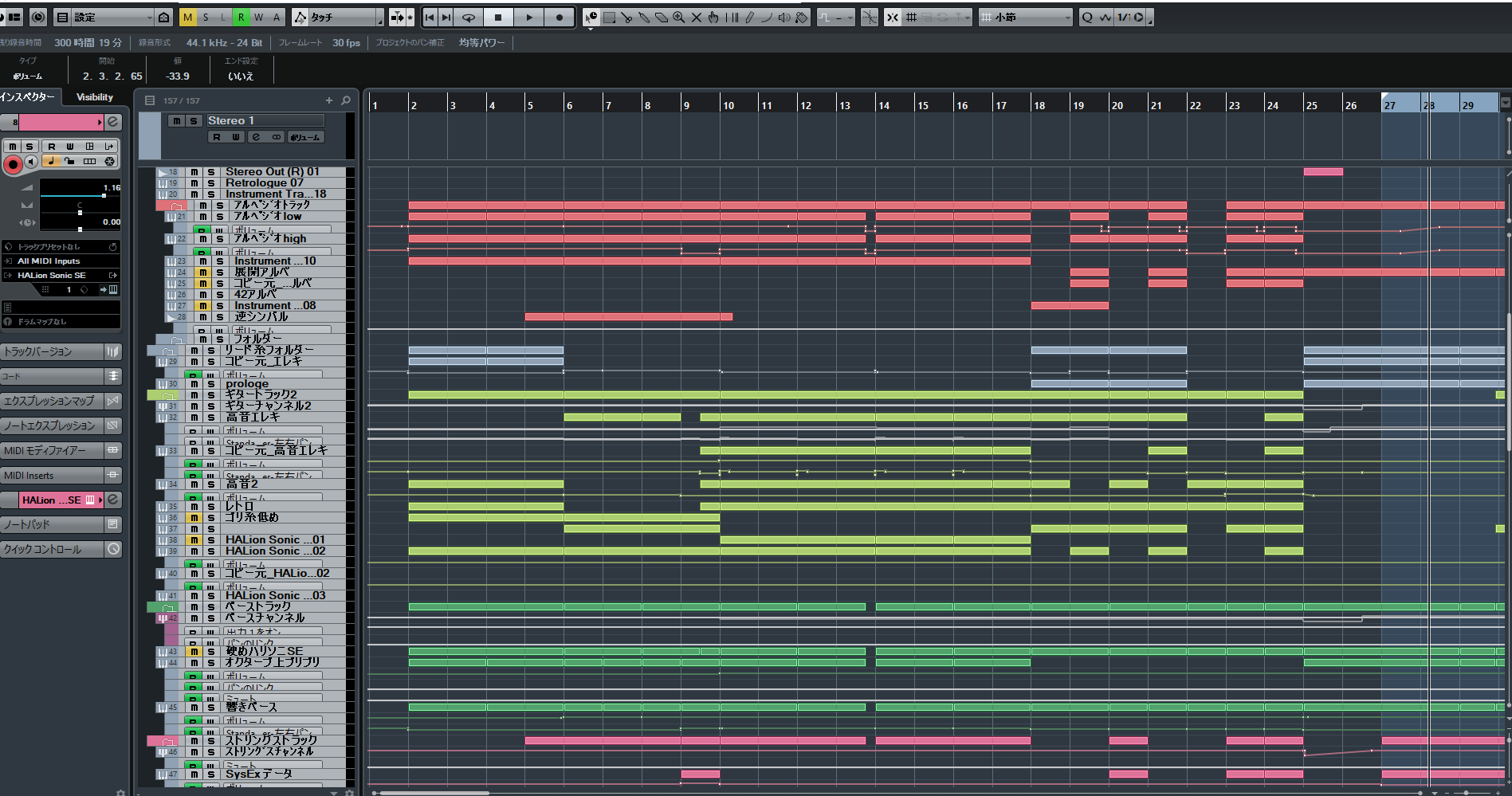Click the reload track preset circular arrow
Image resolution: width=1512 pixels, height=796 pixels.
(112, 247)
